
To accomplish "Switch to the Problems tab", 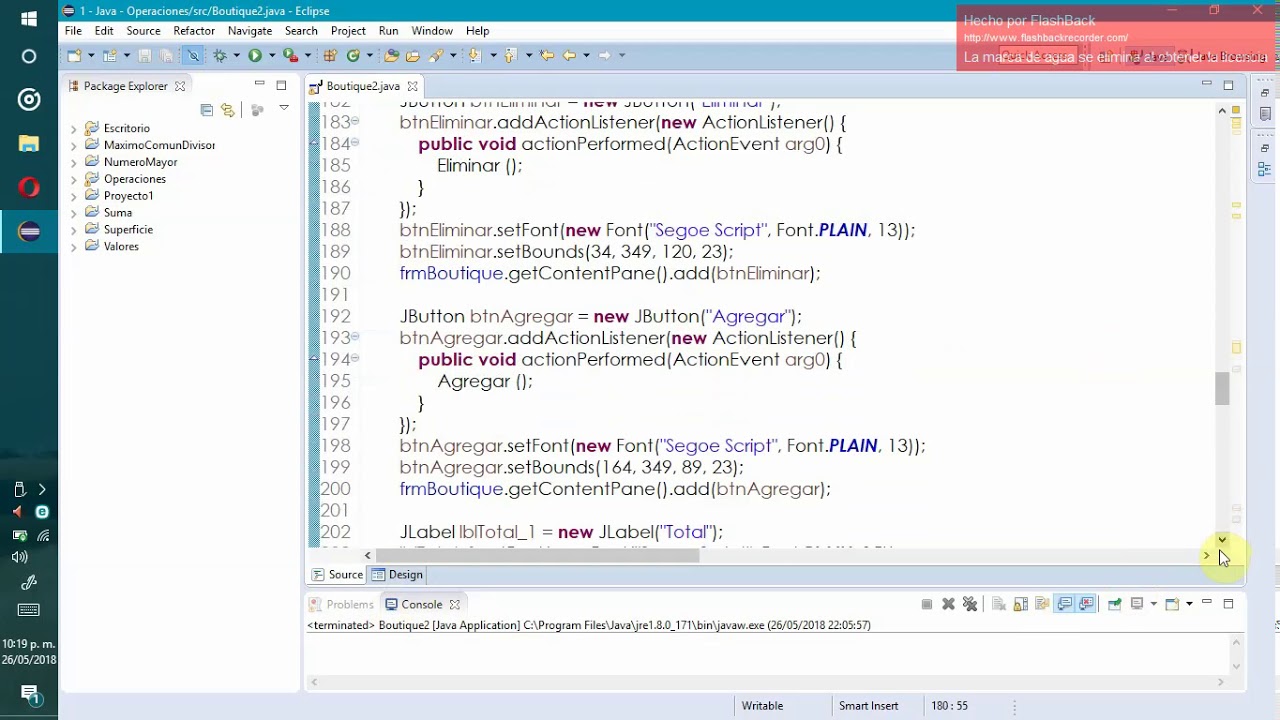I will [x=341, y=604].
